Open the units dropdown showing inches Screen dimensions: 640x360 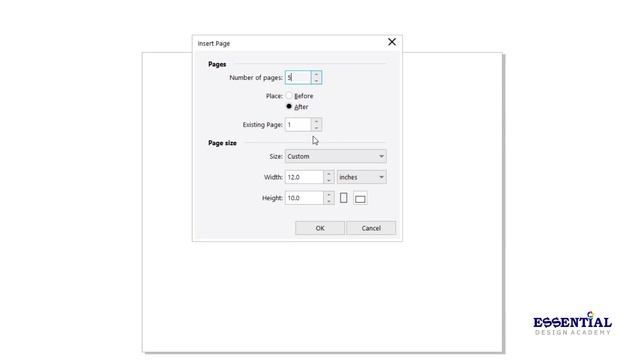coord(362,177)
